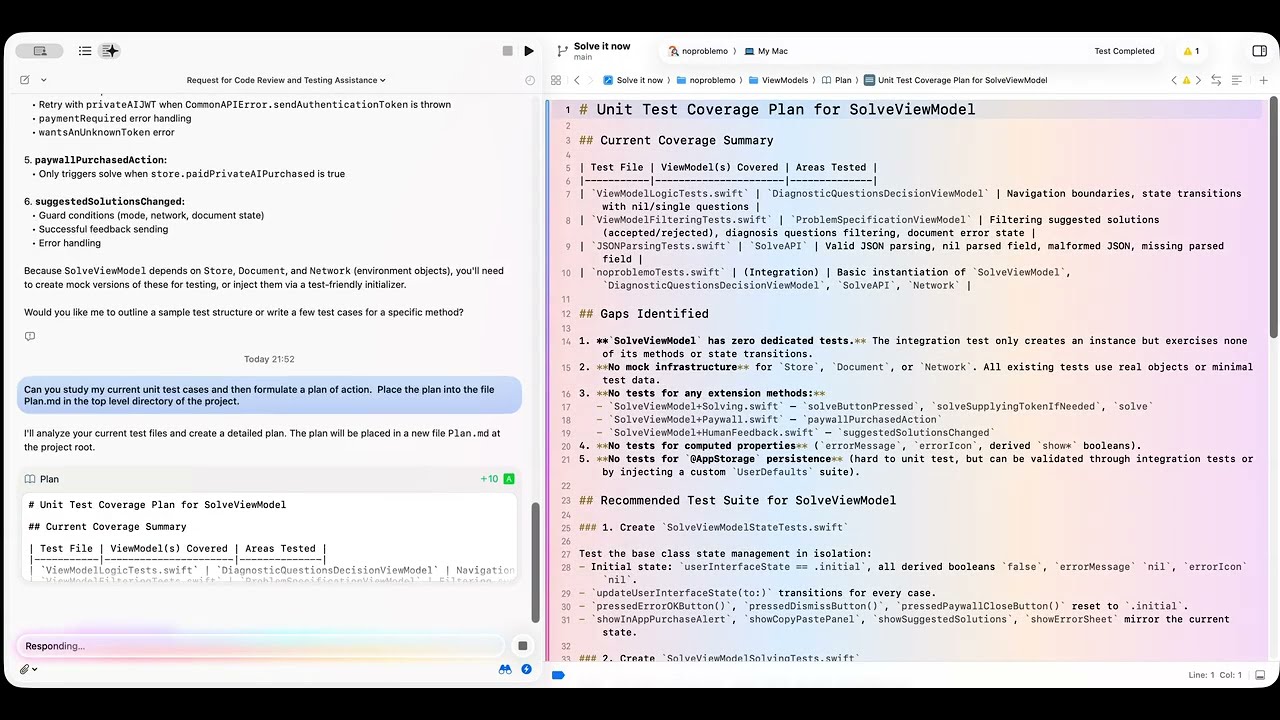
Task: Stop the assistant response
Action: (x=522, y=646)
